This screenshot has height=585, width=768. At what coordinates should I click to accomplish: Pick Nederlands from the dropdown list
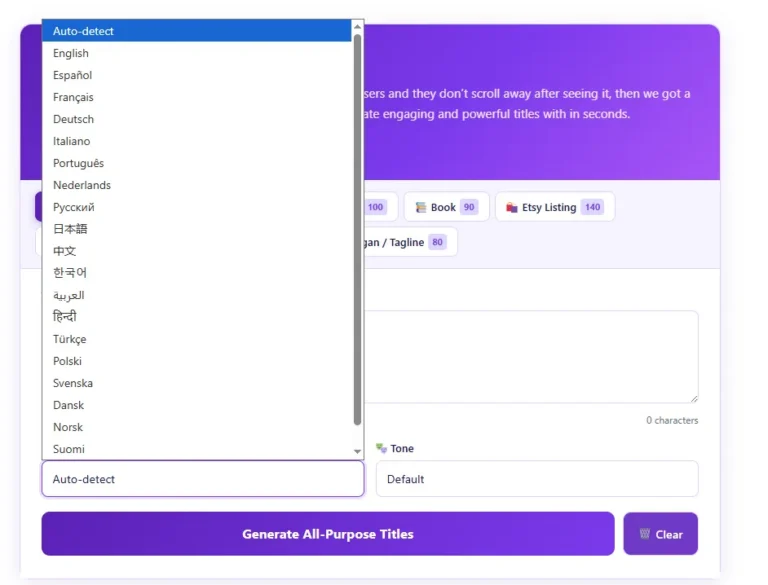click(x=82, y=185)
